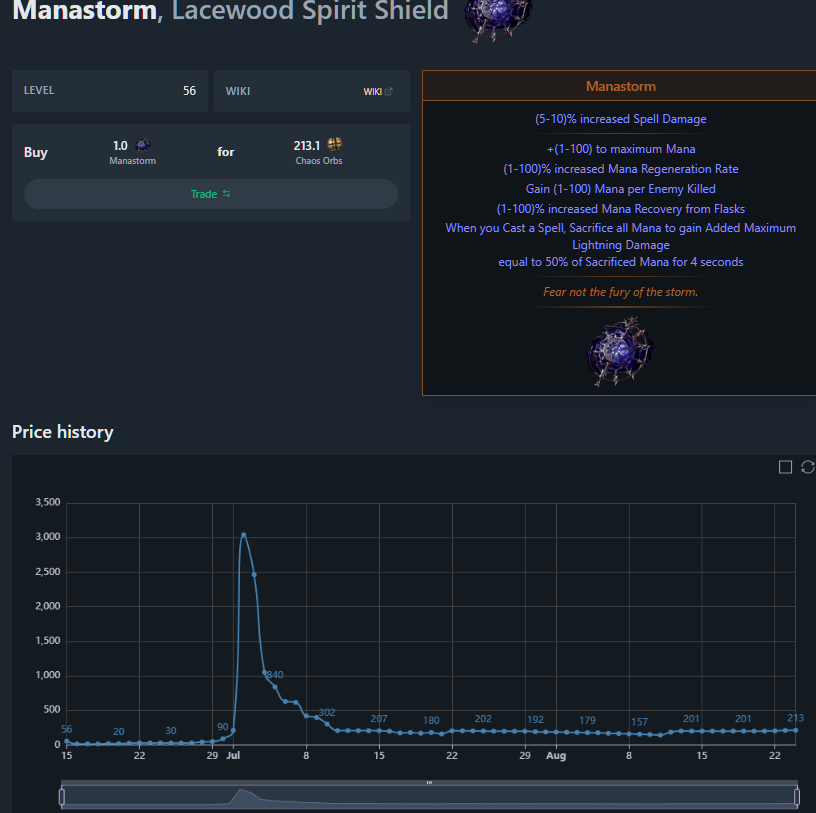Click the left handle of chart range slider
Screen dimensions: 816x813
(62, 796)
